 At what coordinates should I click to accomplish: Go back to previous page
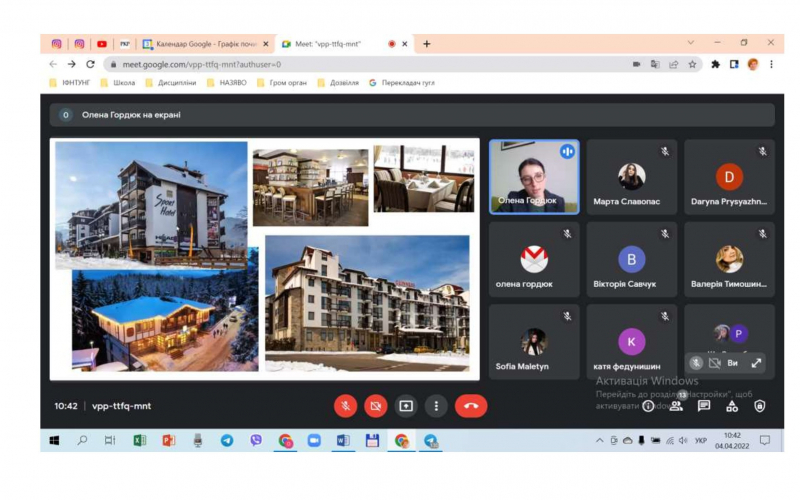53,64
